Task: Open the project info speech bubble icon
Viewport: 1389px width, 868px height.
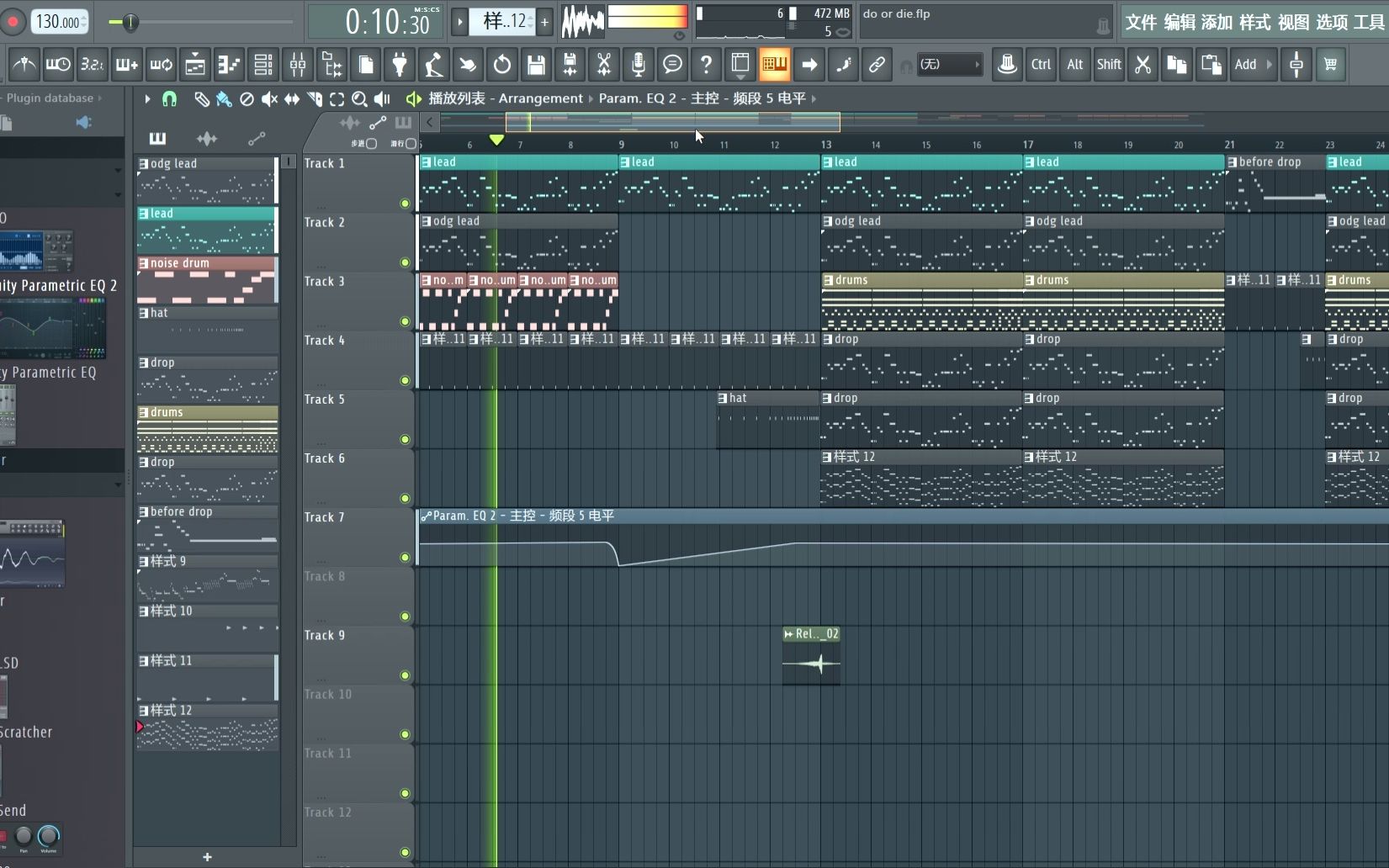Action: pyautogui.click(x=672, y=64)
